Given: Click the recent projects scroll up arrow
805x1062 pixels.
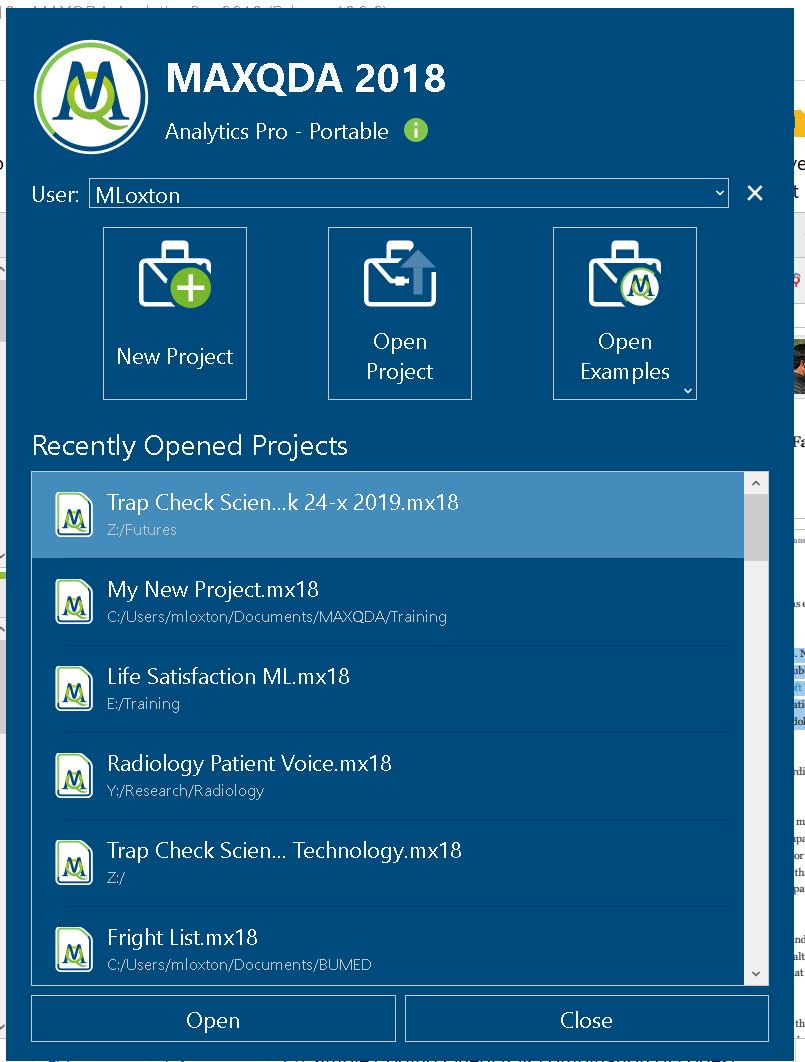Looking at the screenshot, I should pyautogui.click(x=756, y=483).
